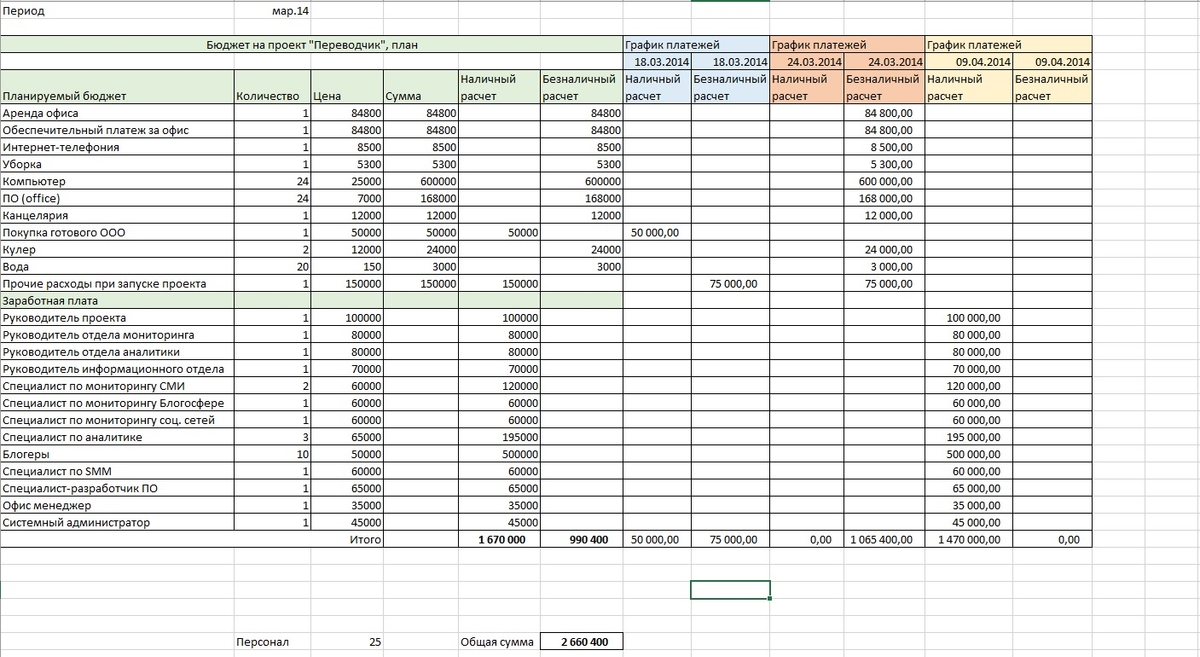Click 'Специалист по мониторингу СМИ' cell

117,386
